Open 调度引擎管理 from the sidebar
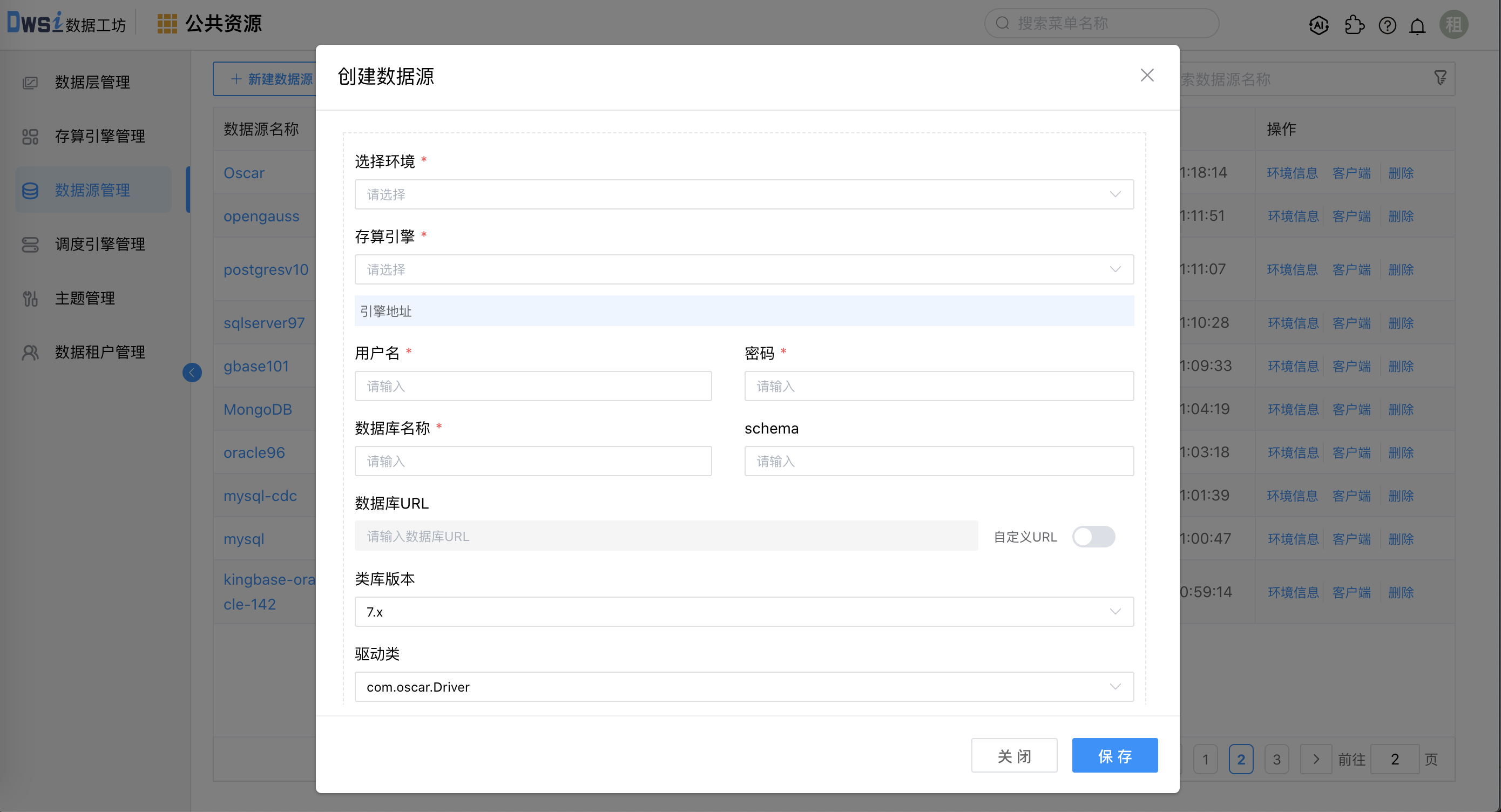1501x812 pixels. pos(30,244)
